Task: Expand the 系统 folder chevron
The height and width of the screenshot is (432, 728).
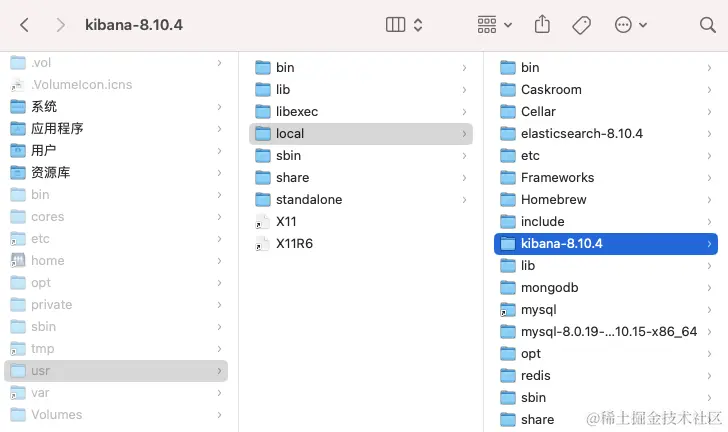Action: (x=219, y=107)
